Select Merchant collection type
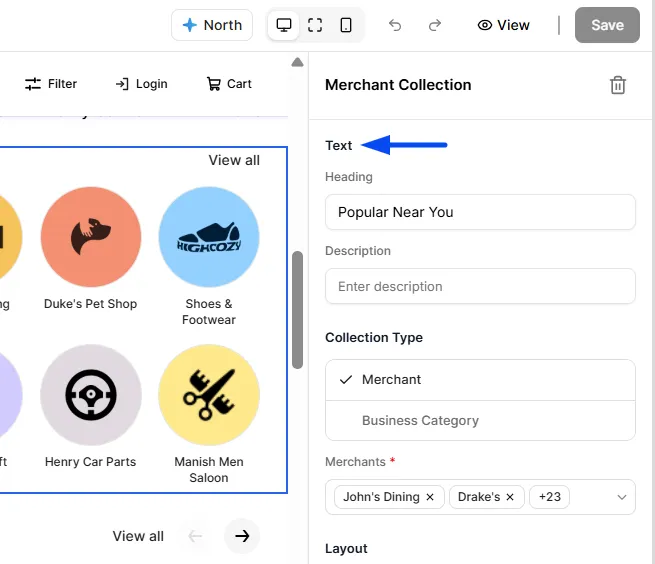Viewport: 655px width, 564px height. [480, 380]
